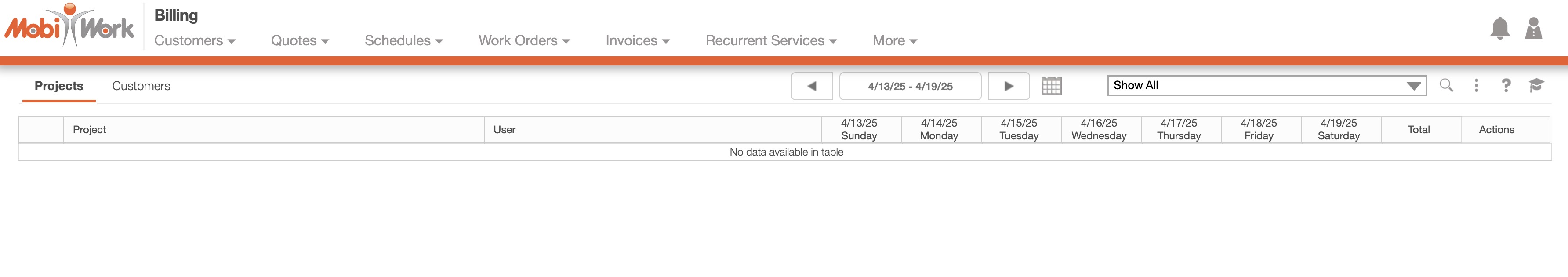Open the Customers dropdown menu
This screenshot has width=1568, height=277.
coord(195,41)
